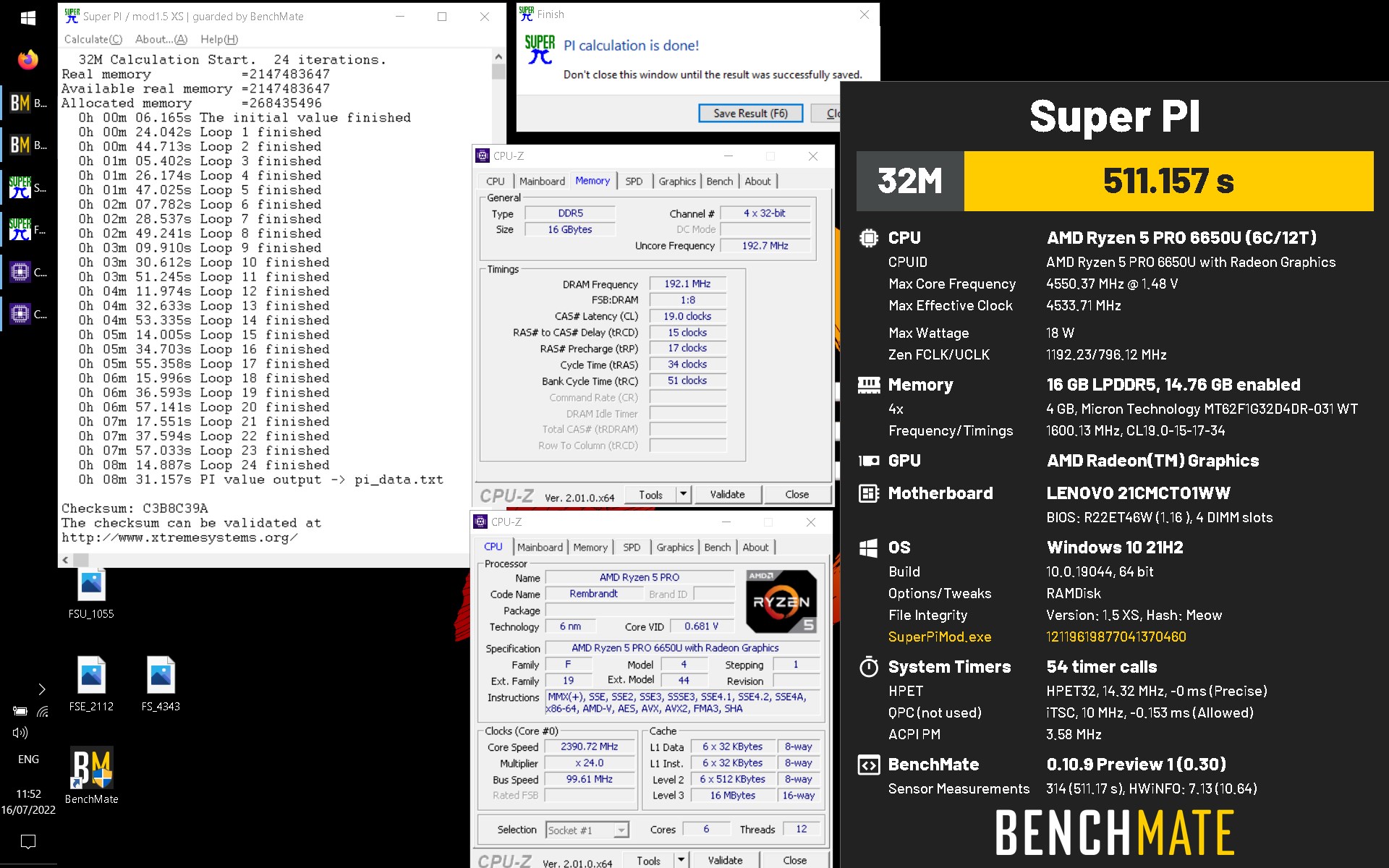Open the Socket #1 selection dropdown

(587, 830)
